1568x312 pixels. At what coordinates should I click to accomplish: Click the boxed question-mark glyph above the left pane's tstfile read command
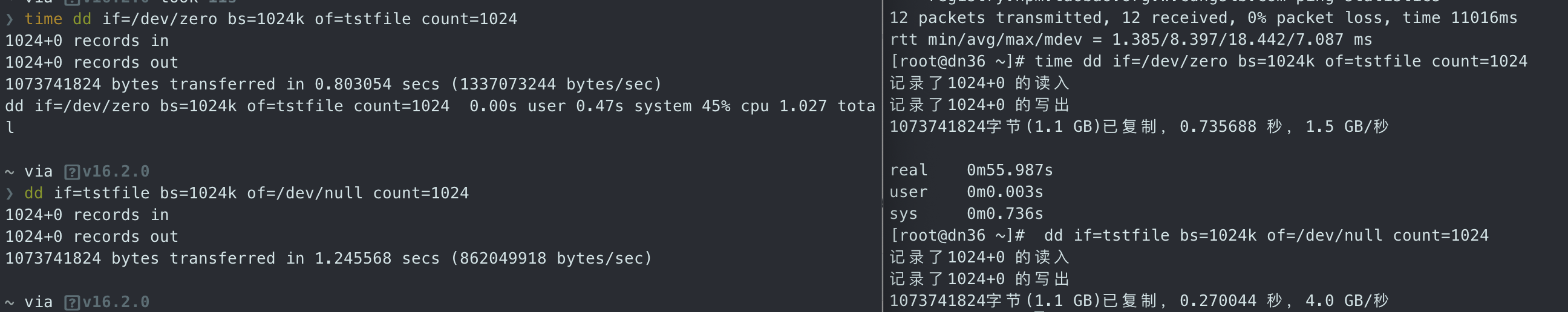[x=72, y=172]
